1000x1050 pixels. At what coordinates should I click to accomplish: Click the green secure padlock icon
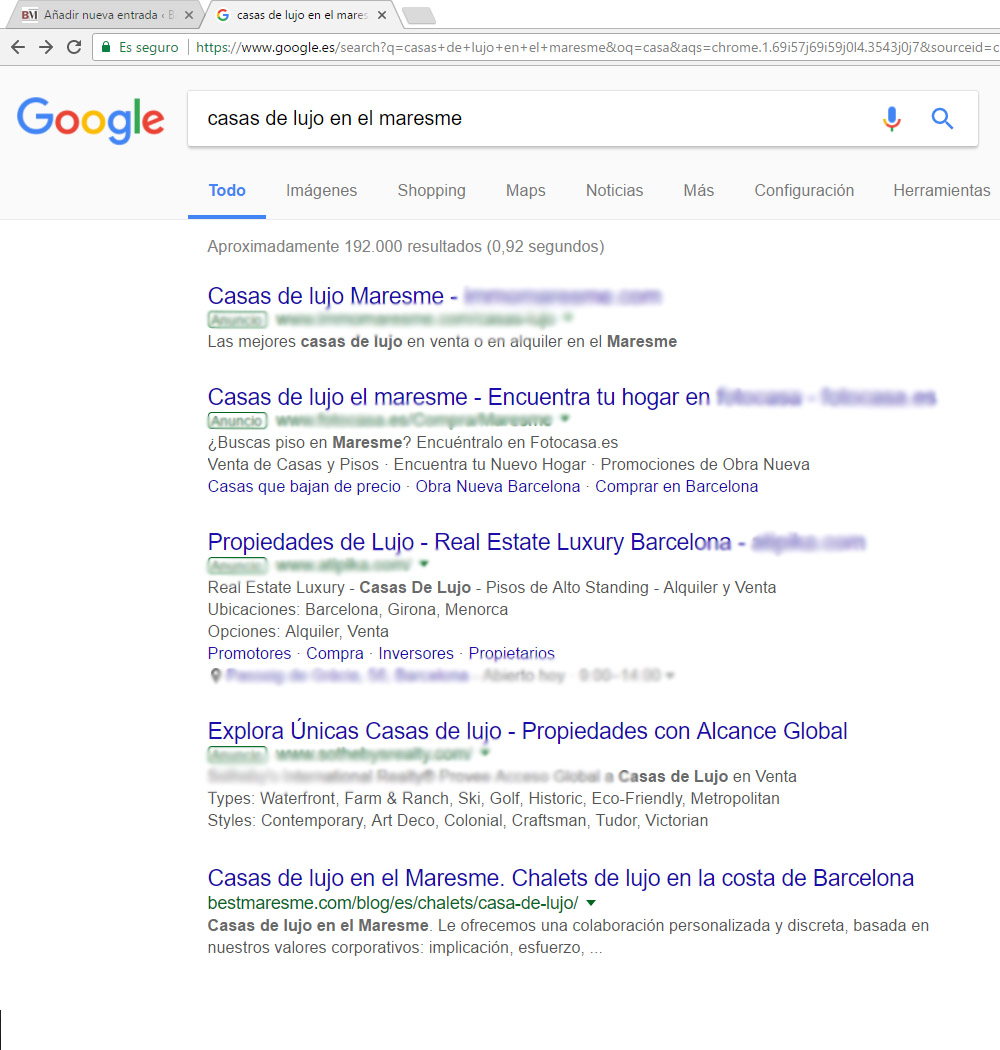tap(106, 47)
